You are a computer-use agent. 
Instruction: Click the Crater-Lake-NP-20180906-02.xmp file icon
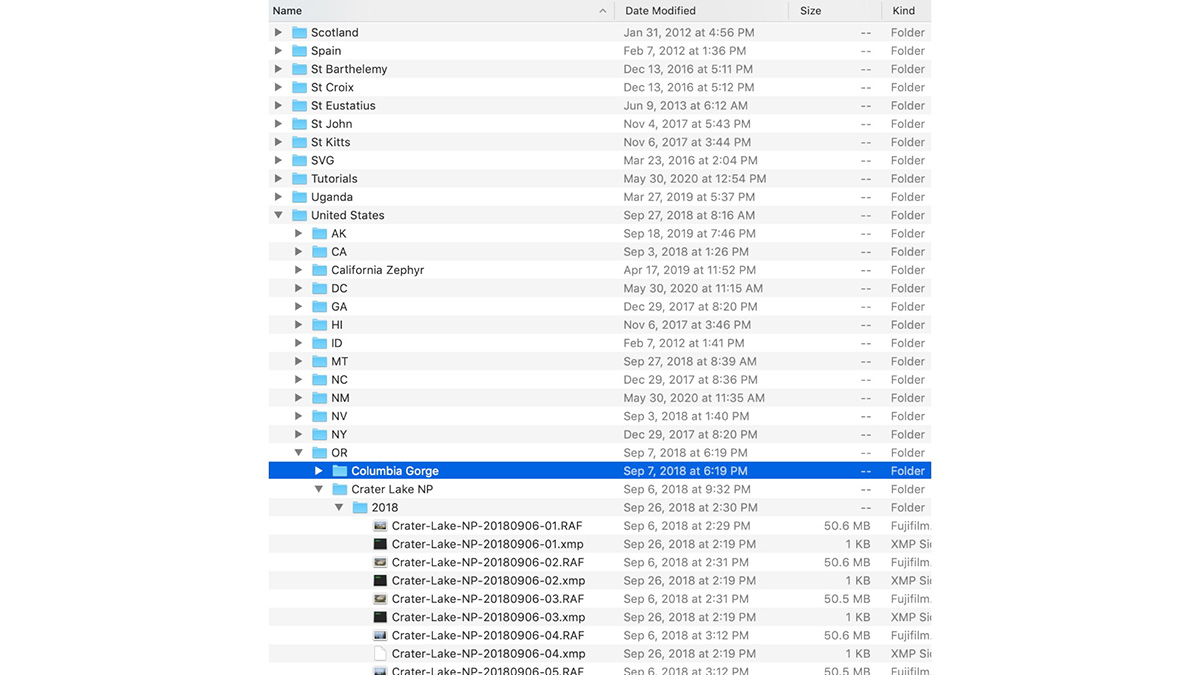(380, 581)
